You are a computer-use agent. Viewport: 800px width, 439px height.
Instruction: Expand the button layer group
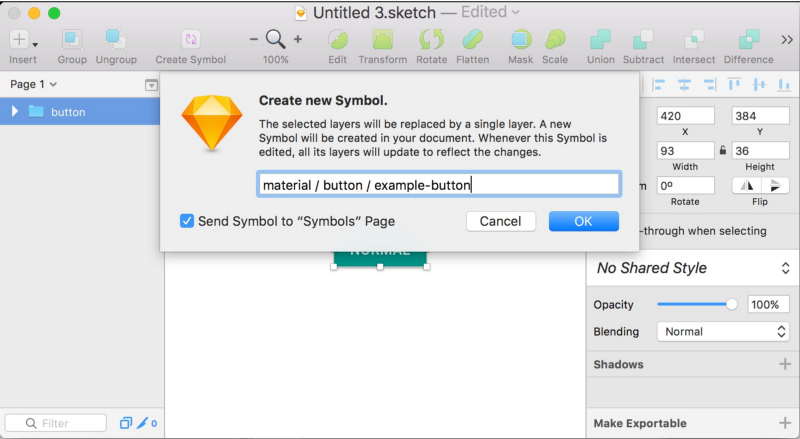15,111
